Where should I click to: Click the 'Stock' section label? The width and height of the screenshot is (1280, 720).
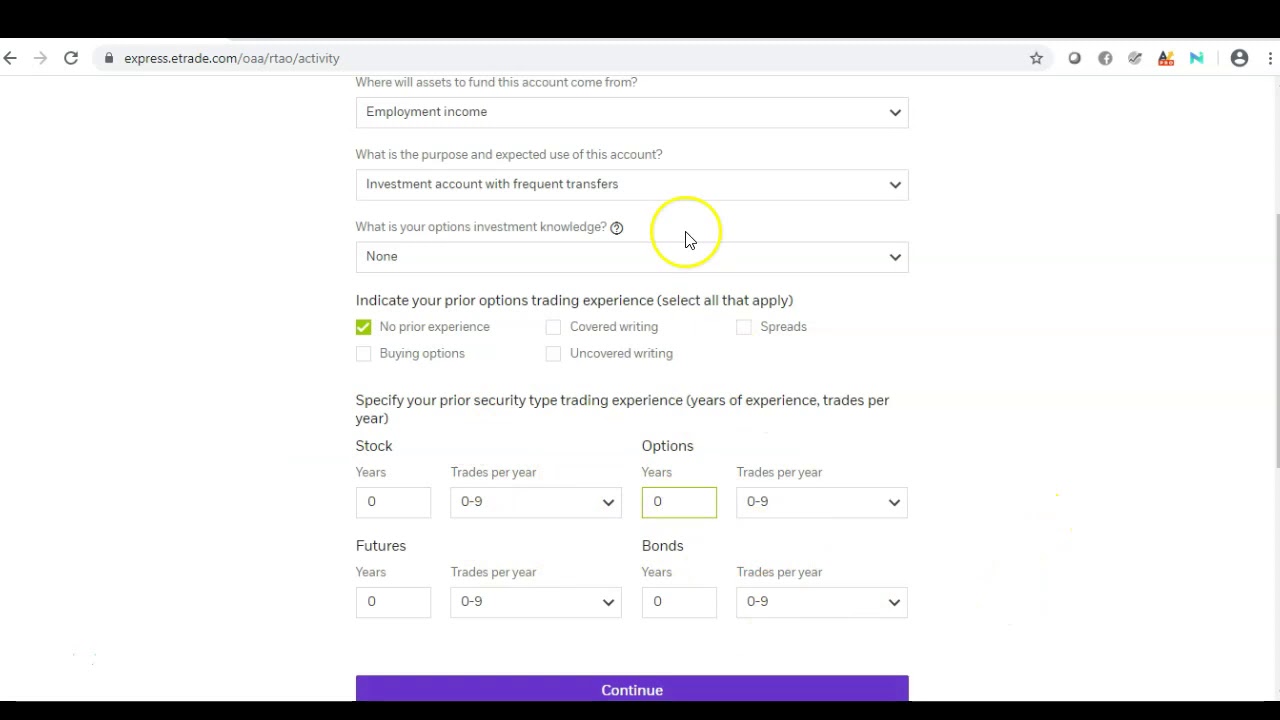coord(374,446)
